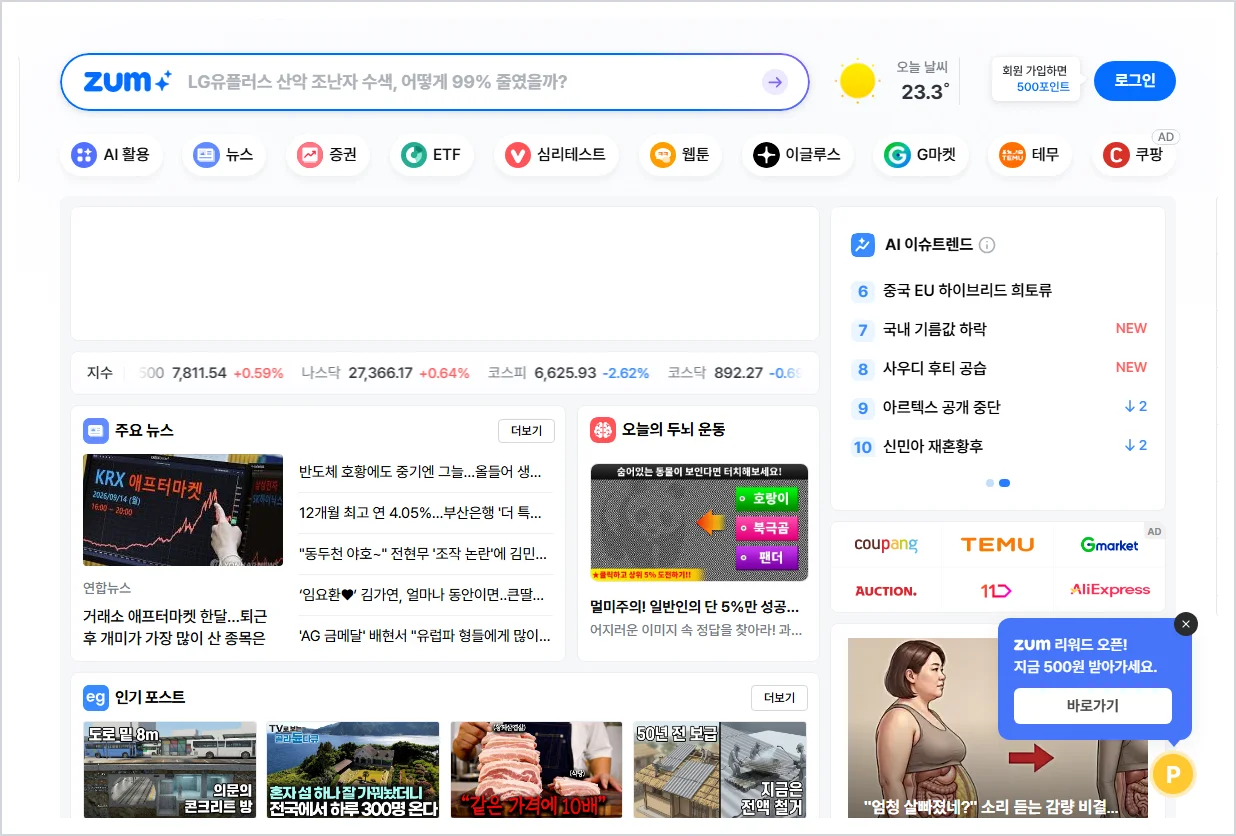Open ETF shortcut icon
1236x836 pixels.
tap(413, 155)
